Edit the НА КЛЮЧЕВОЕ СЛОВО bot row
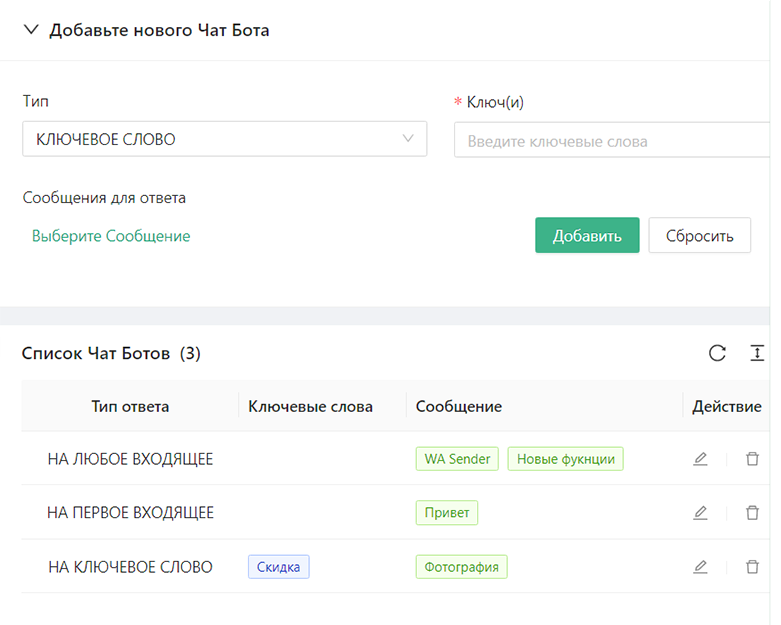 (x=700, y=567)
